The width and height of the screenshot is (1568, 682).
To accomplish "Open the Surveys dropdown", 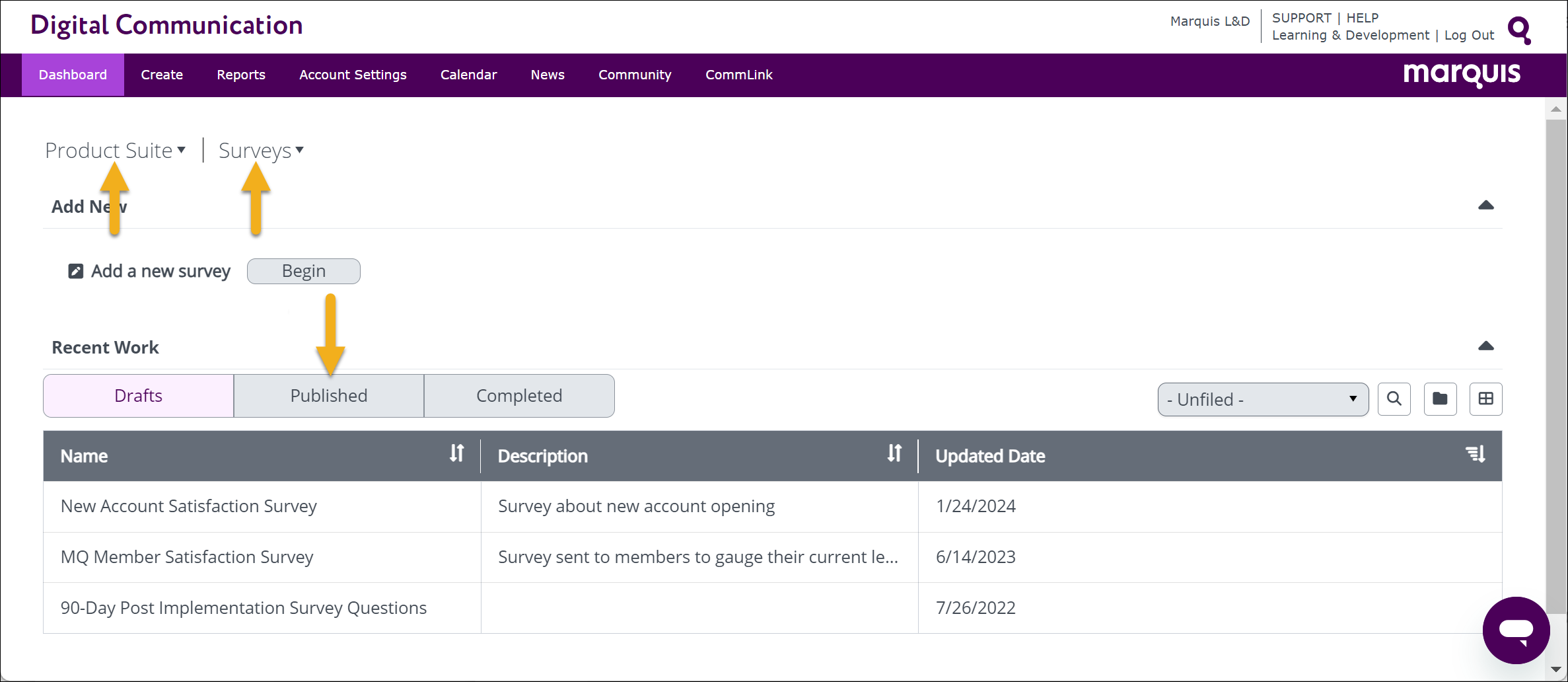I will click(x=261, y=151).
